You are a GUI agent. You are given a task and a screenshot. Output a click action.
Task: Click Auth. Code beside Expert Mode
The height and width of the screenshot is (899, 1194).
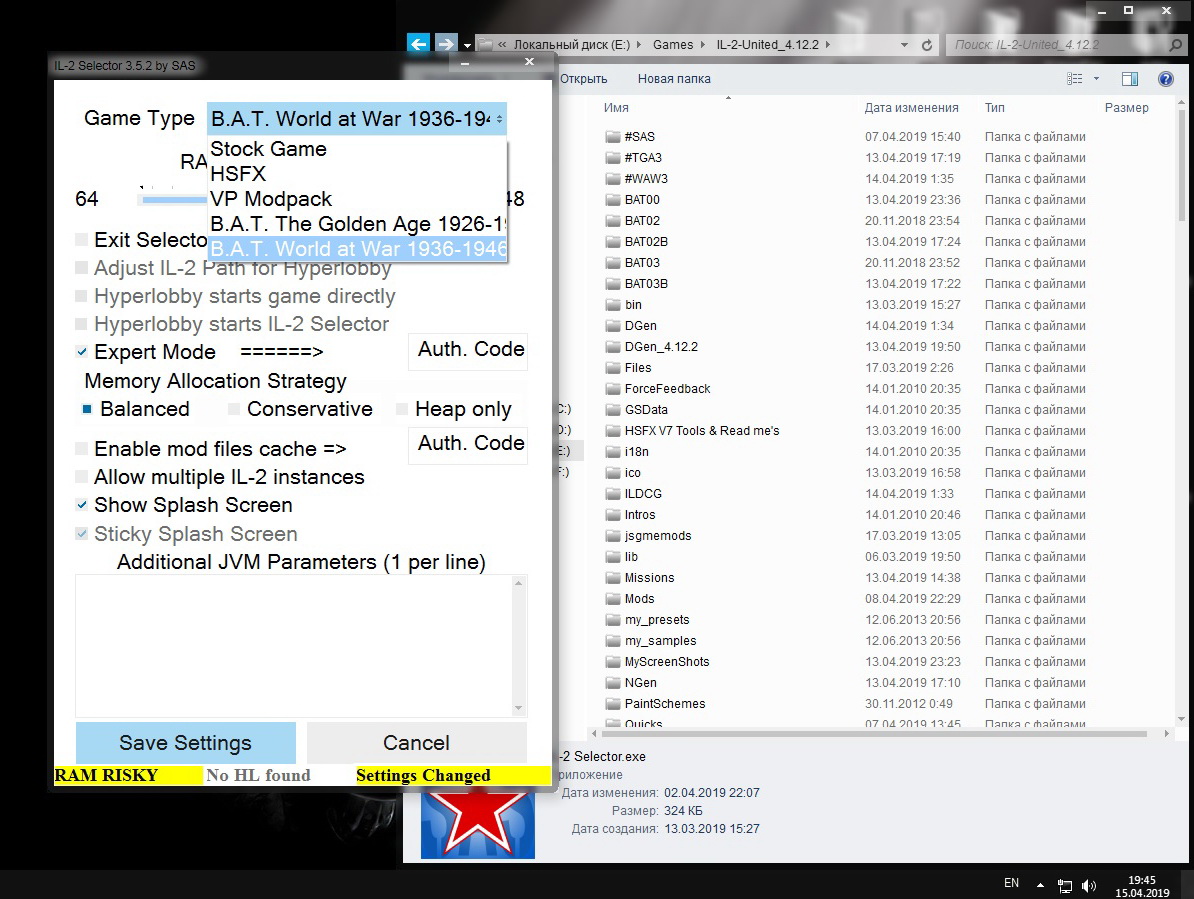tap(468, 351)
